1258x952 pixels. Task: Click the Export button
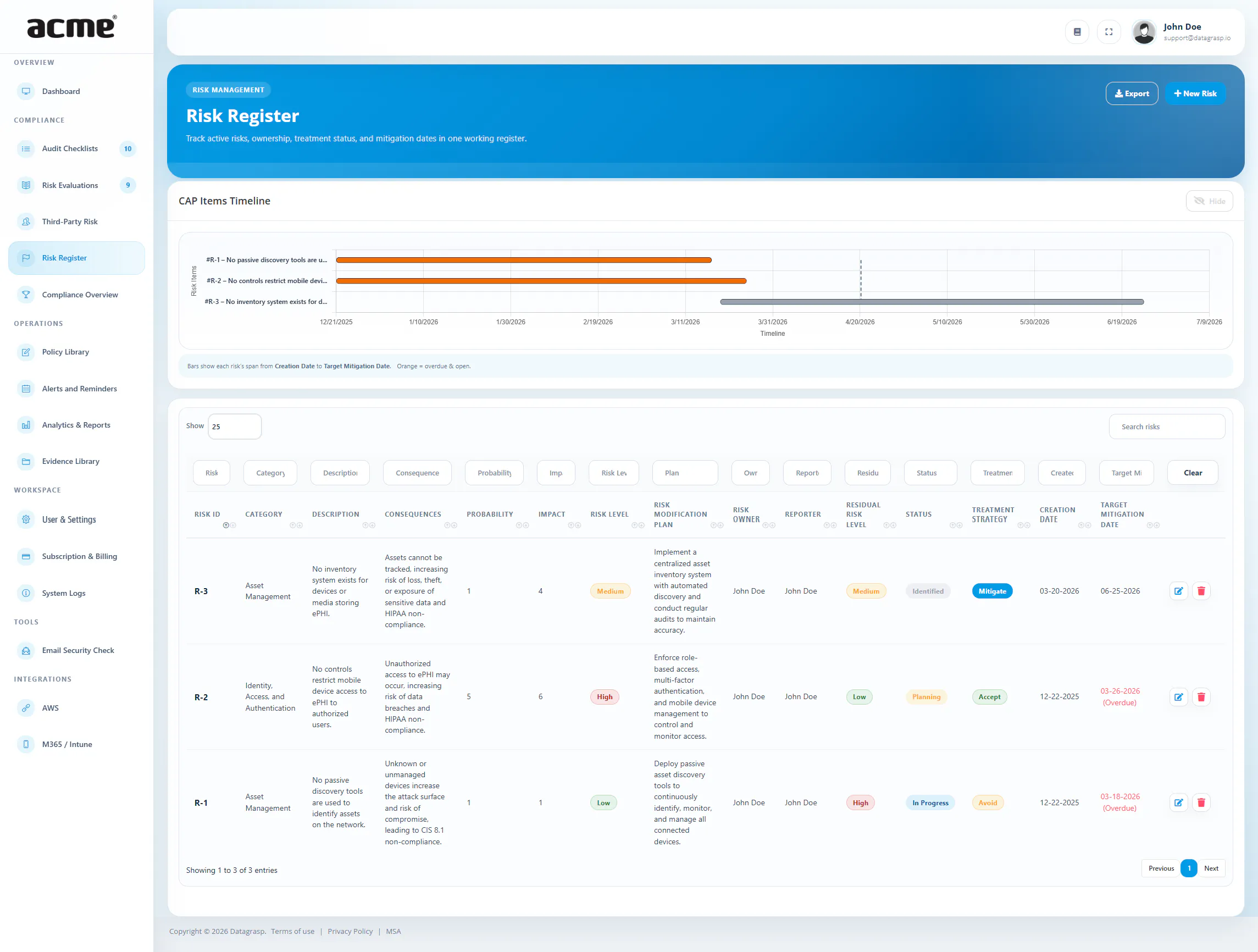point(1131,93)
